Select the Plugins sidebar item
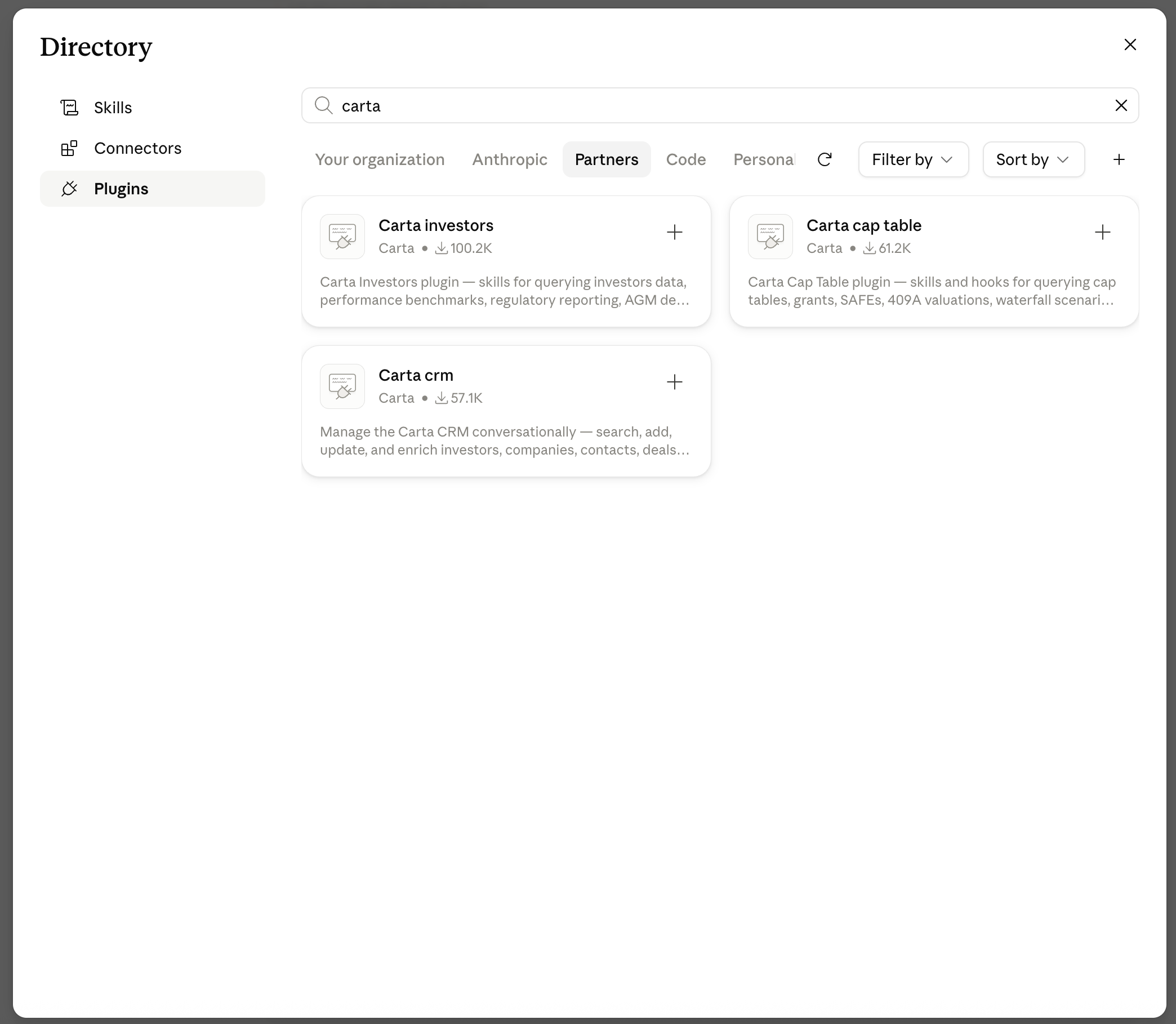The image size is (1176, 1024). pos(152,189)
